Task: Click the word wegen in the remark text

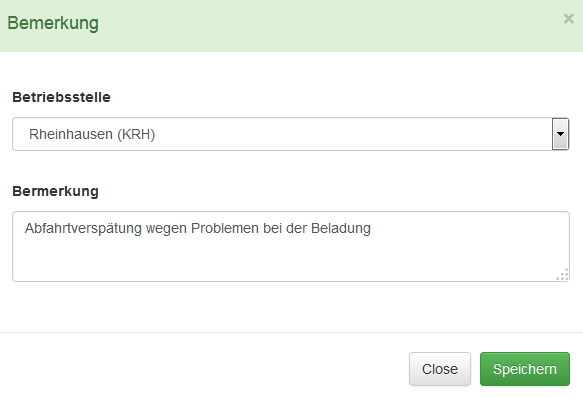Action: (x=166, y=229)
